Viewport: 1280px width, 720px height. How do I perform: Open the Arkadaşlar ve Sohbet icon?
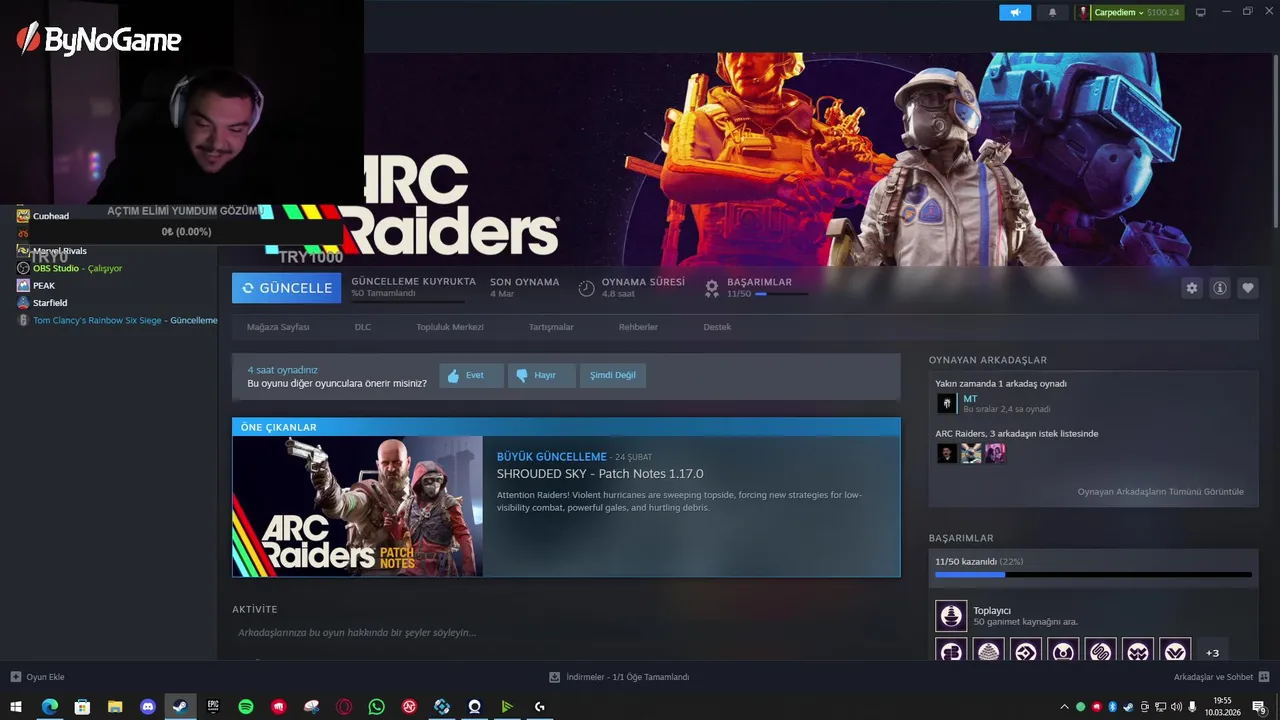click(1264, 677)
